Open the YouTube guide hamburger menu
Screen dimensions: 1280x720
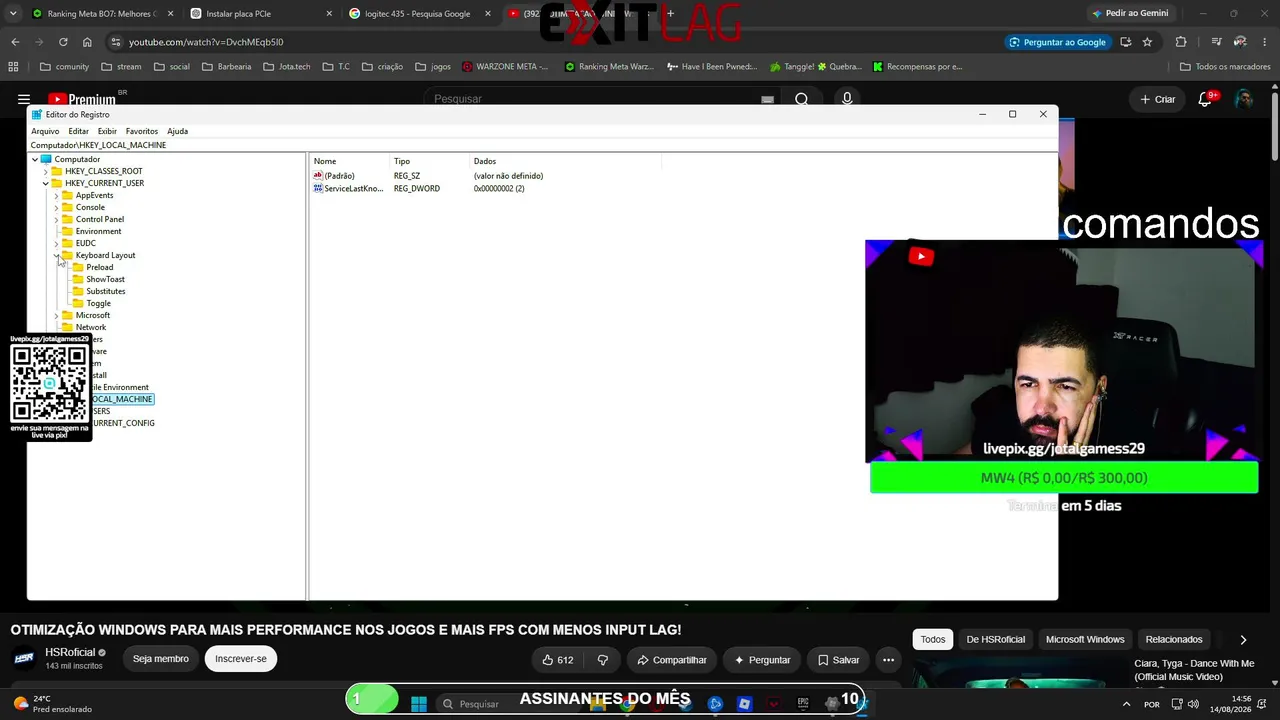(24, 99)
